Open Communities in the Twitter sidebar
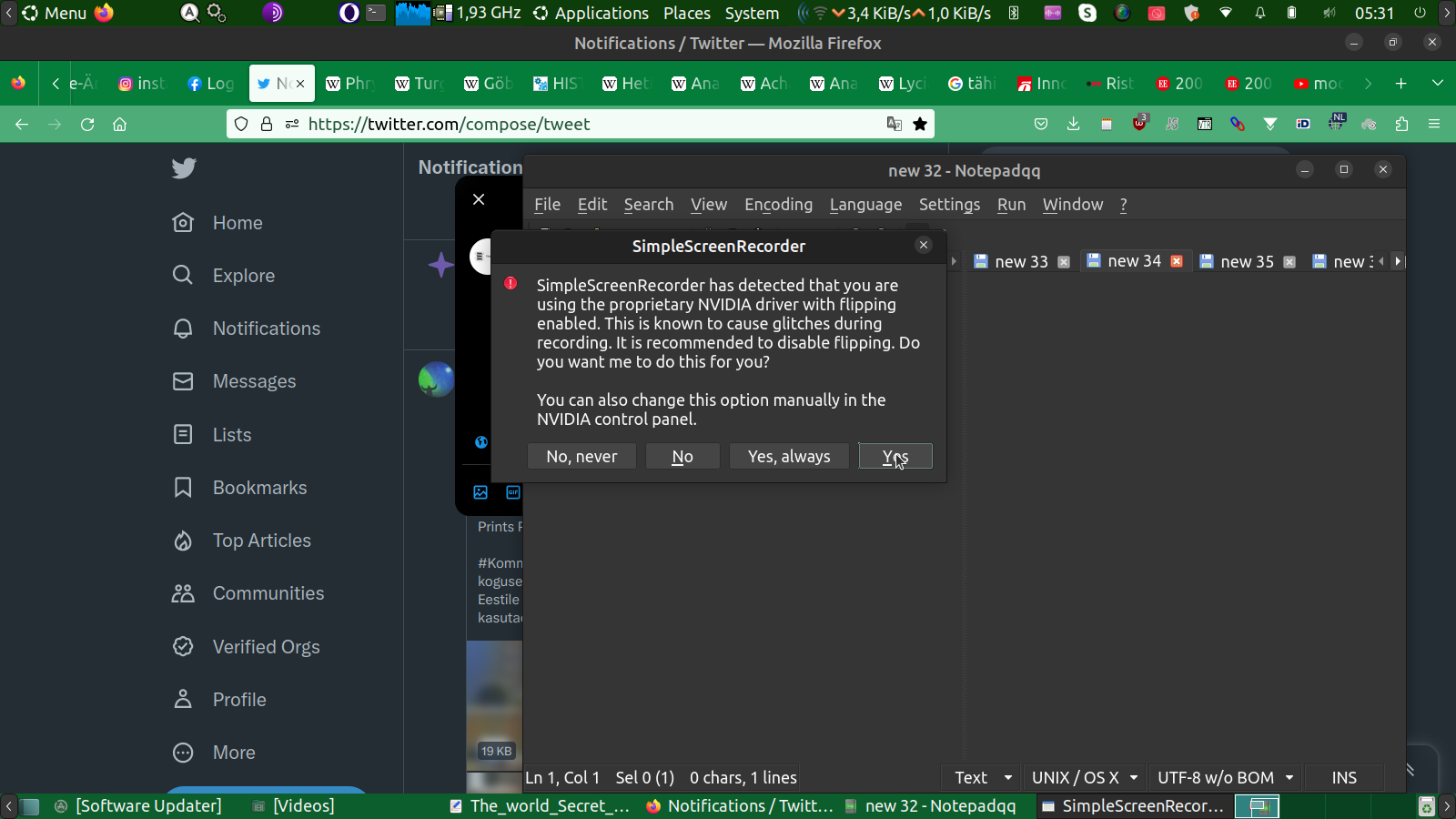Viewport: 1456px width, 819px height. (x=248, y=593)
